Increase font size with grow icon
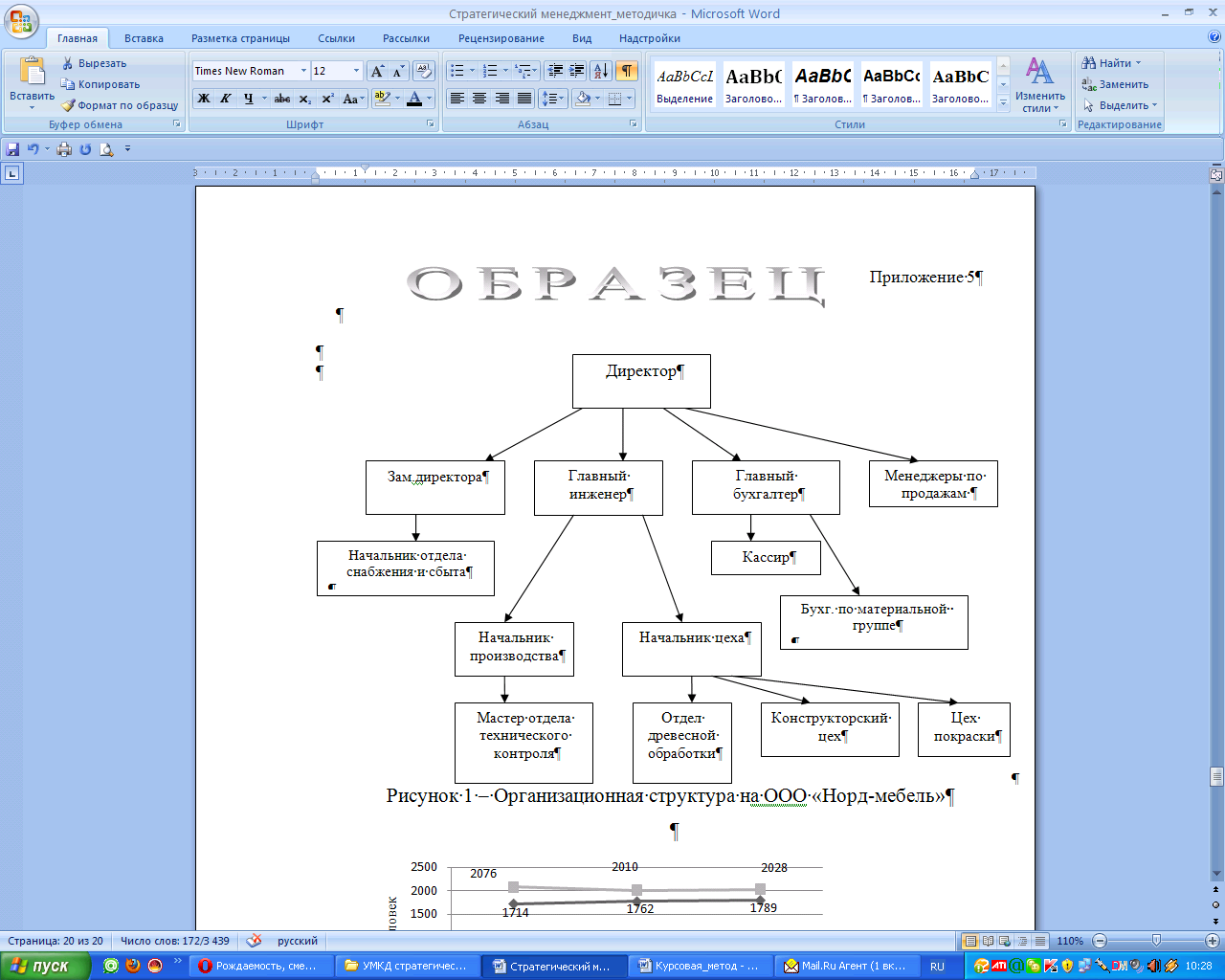 (378, 71)
